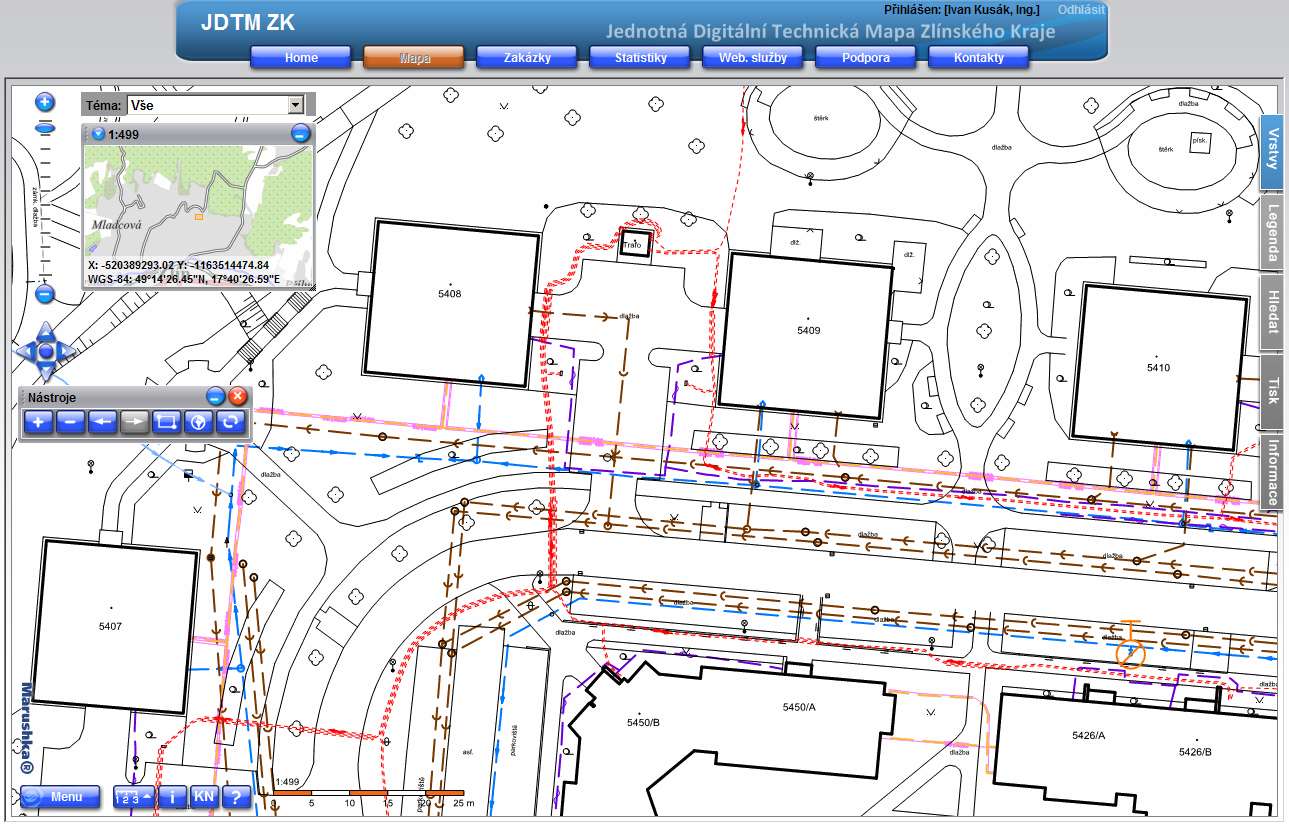Select the zoom-out tool in the Nástroje toolbar
The image size is (1289, 830).
(x=71, y=422)
